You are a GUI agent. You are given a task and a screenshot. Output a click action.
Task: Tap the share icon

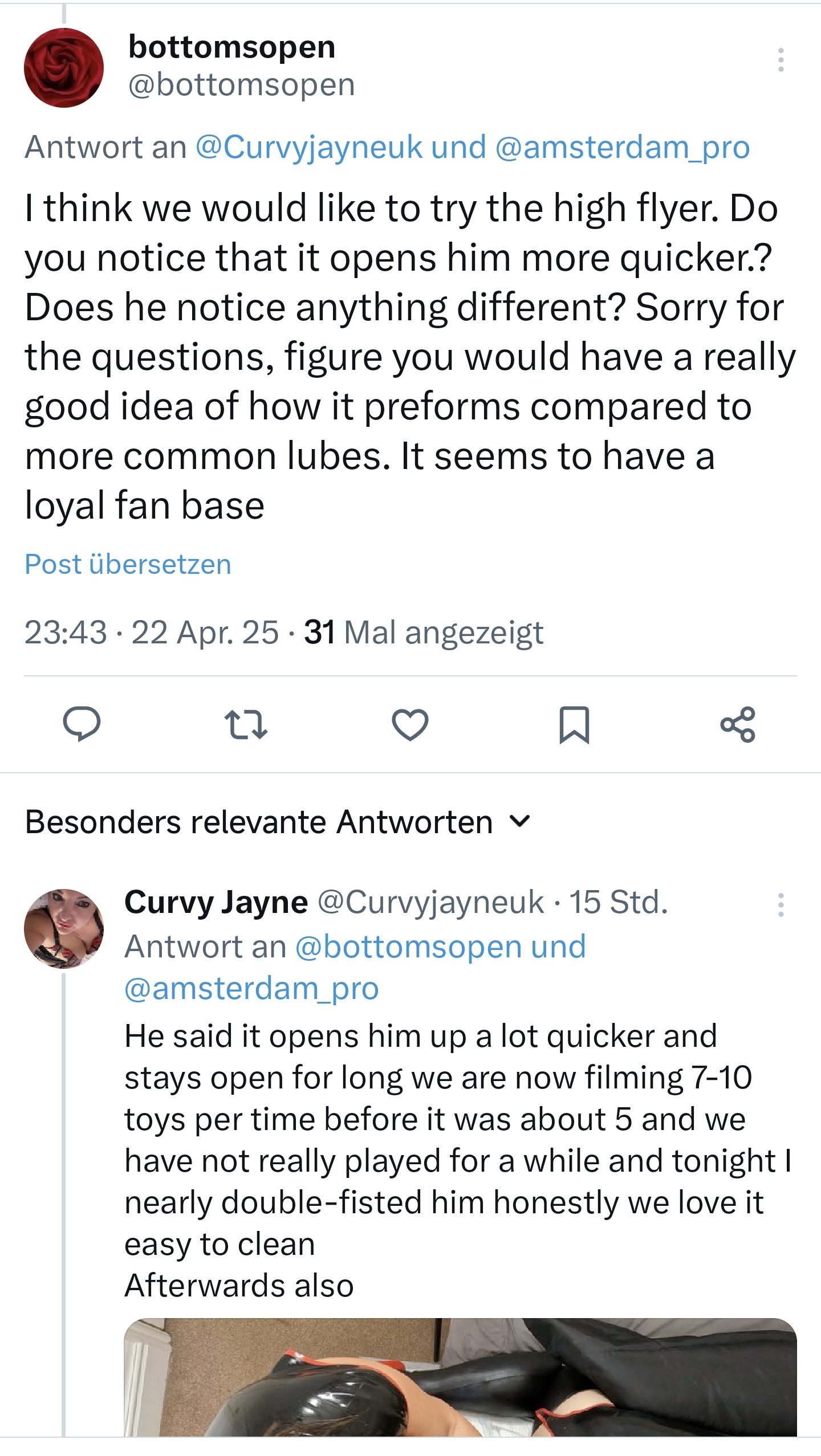coord(738,724)
